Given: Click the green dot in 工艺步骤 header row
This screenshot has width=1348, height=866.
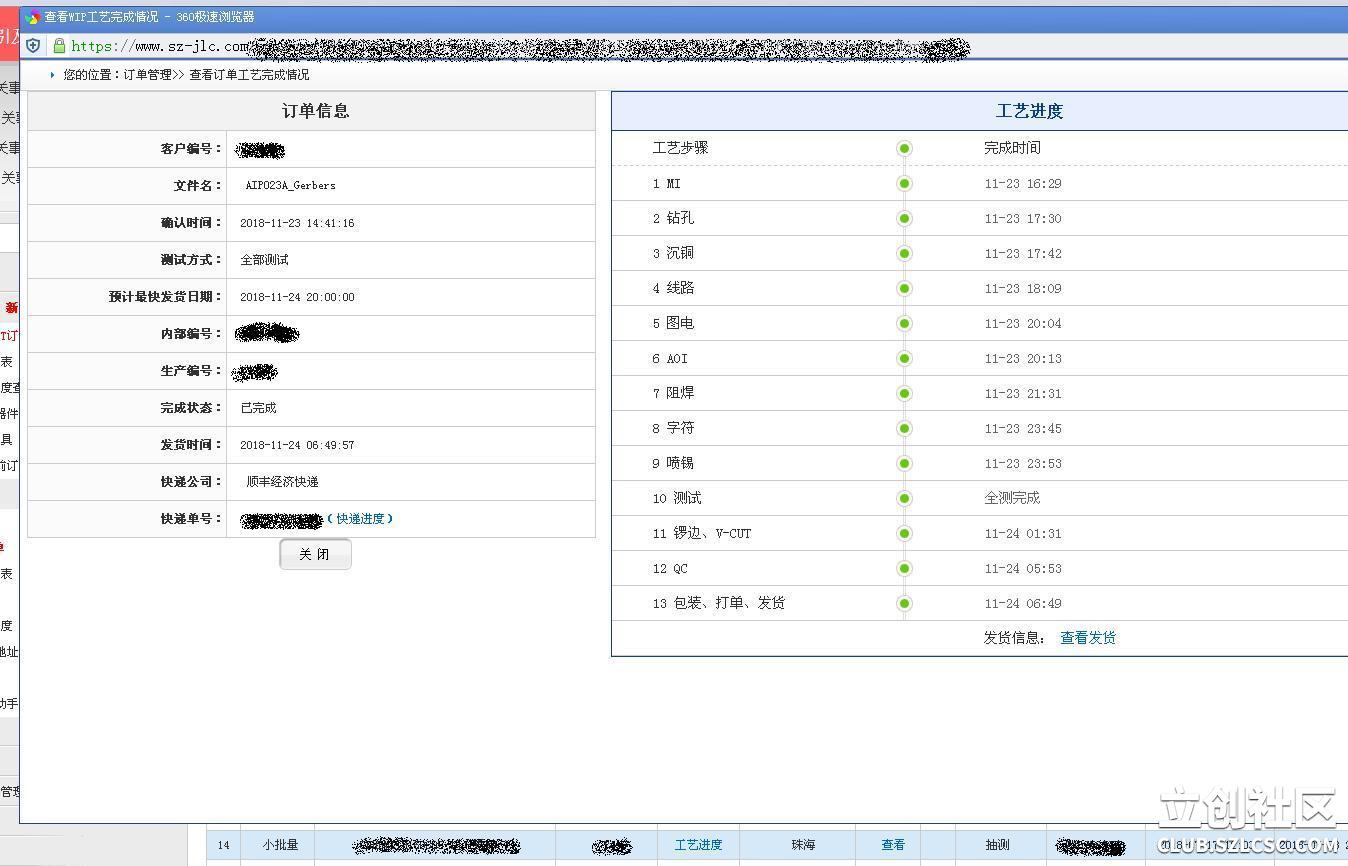Looking at the screenshot, I should click(x=904, y=149).
